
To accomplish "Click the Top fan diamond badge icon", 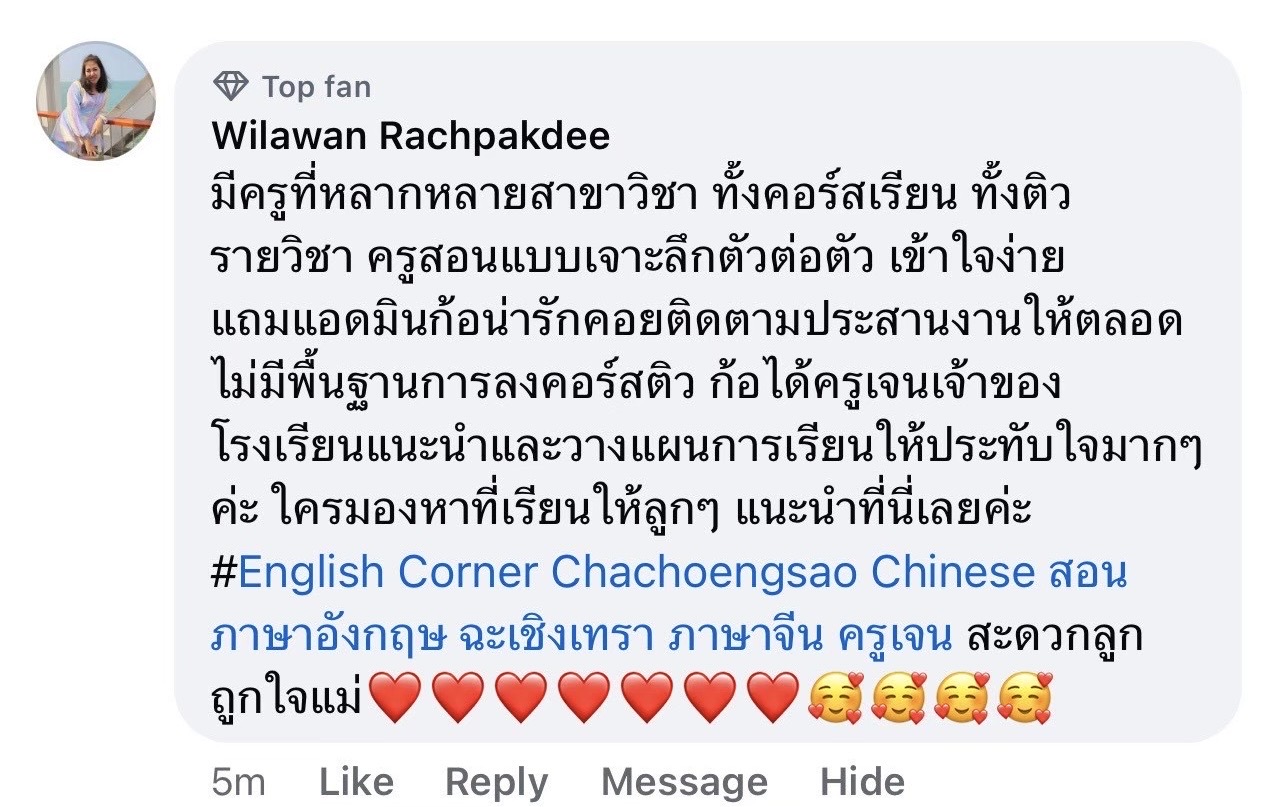I will pos(230,87).
